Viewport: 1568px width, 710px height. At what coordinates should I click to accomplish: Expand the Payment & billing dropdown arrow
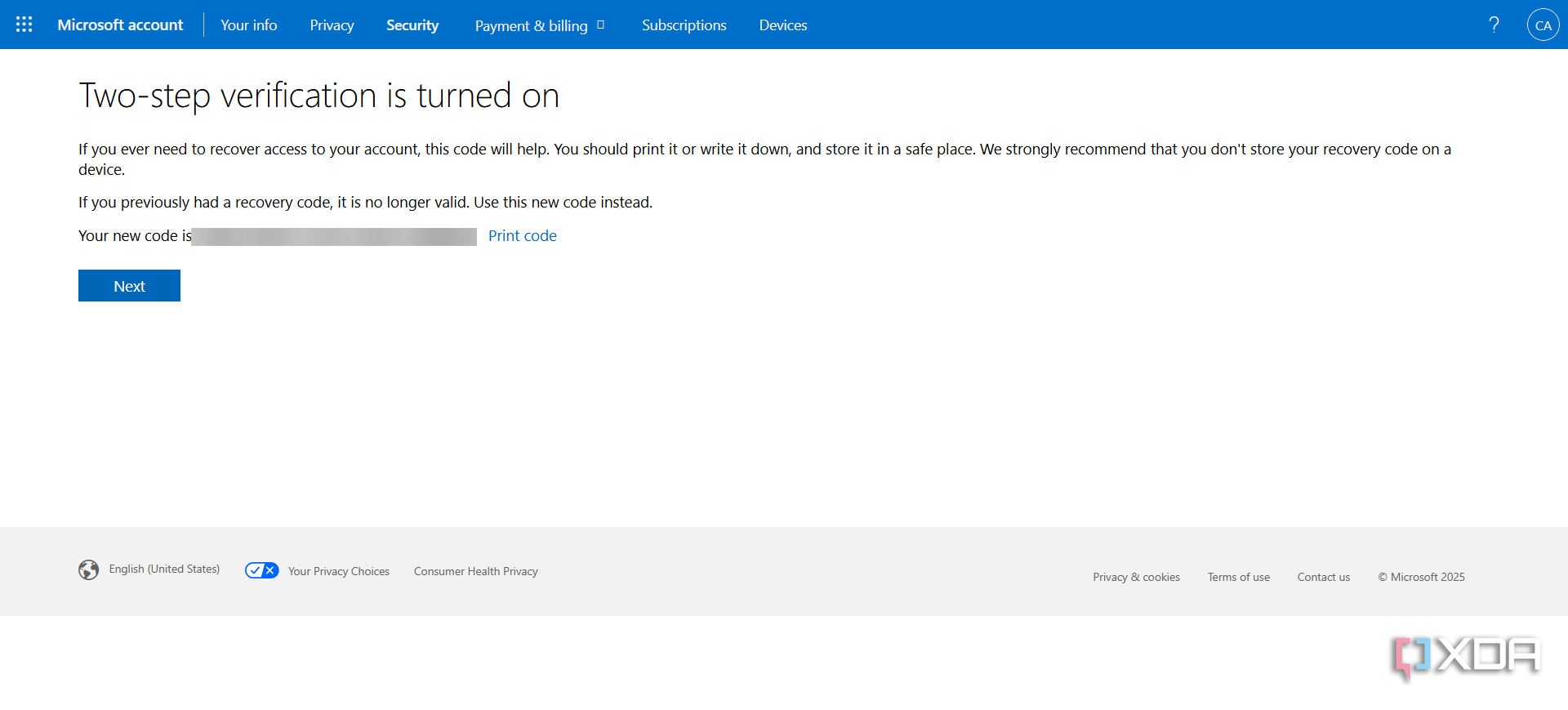(x=601, y=25)
